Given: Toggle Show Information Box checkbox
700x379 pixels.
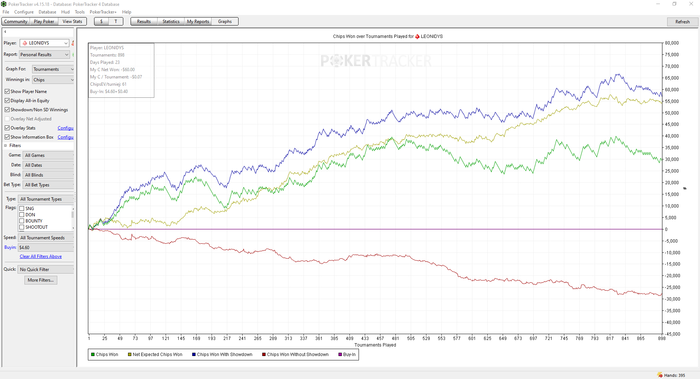Looking at the screenshot, I should point(7,137).
